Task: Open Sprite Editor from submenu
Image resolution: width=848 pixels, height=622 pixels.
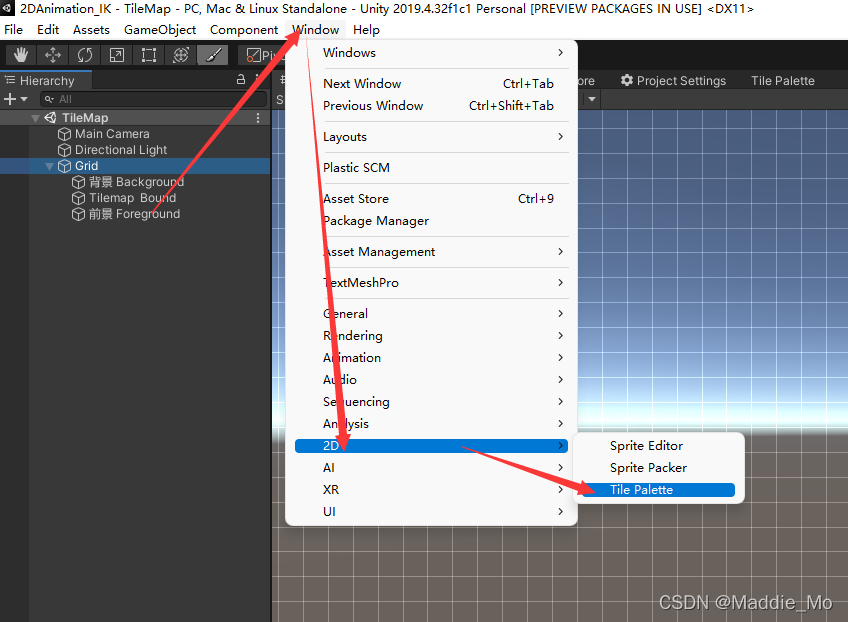Action: tap(659, 446)
